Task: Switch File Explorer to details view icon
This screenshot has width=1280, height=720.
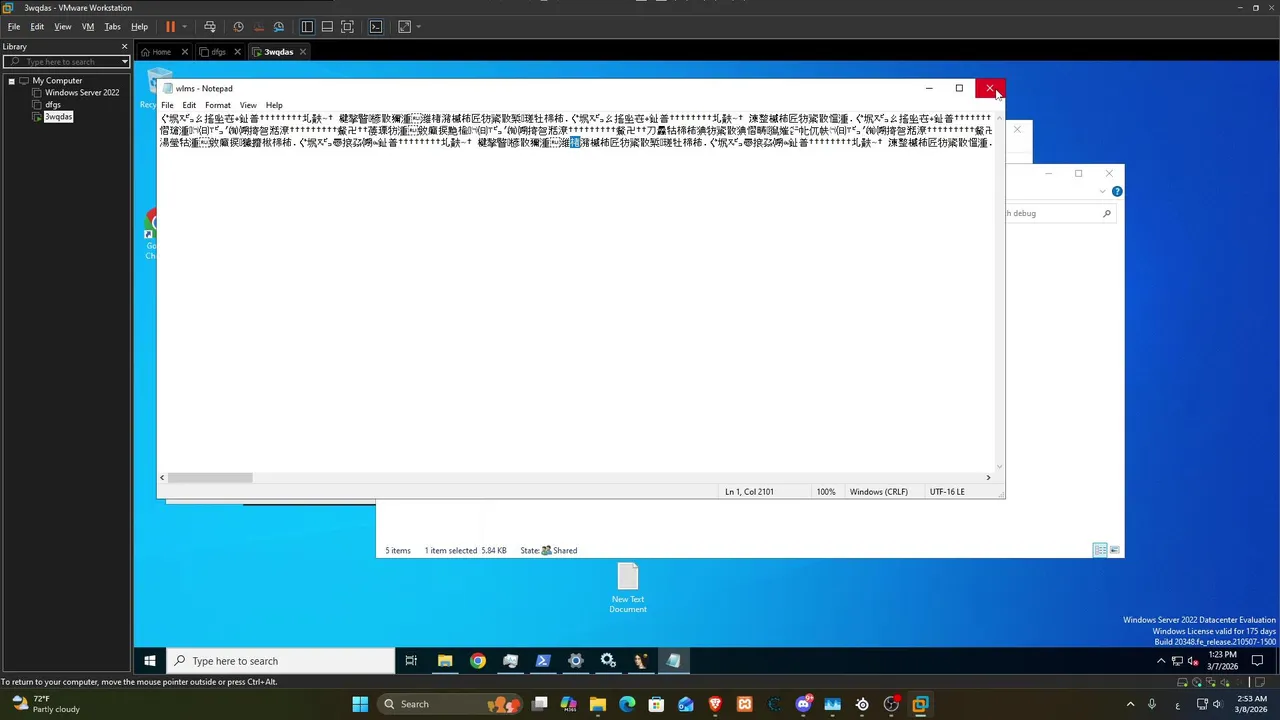Action: [1100, 550]
